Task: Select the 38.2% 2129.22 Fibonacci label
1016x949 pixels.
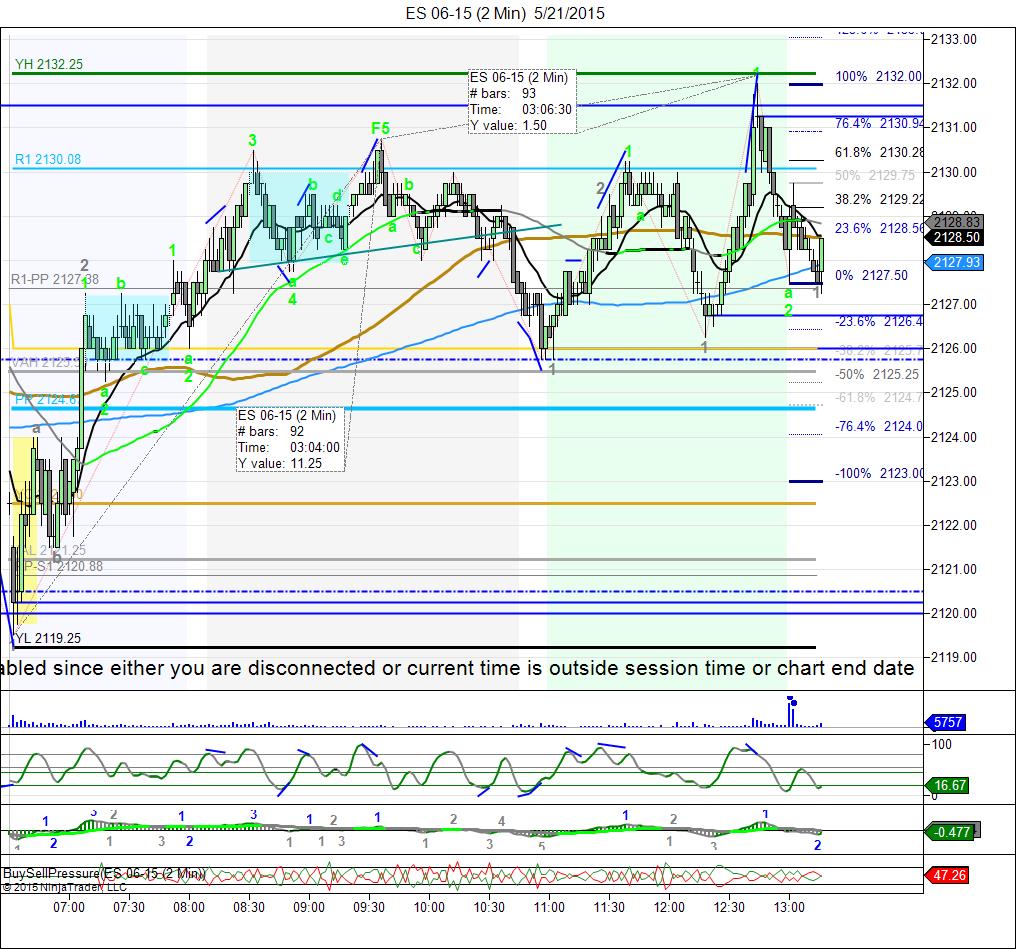Action: [x=878, y=199]
